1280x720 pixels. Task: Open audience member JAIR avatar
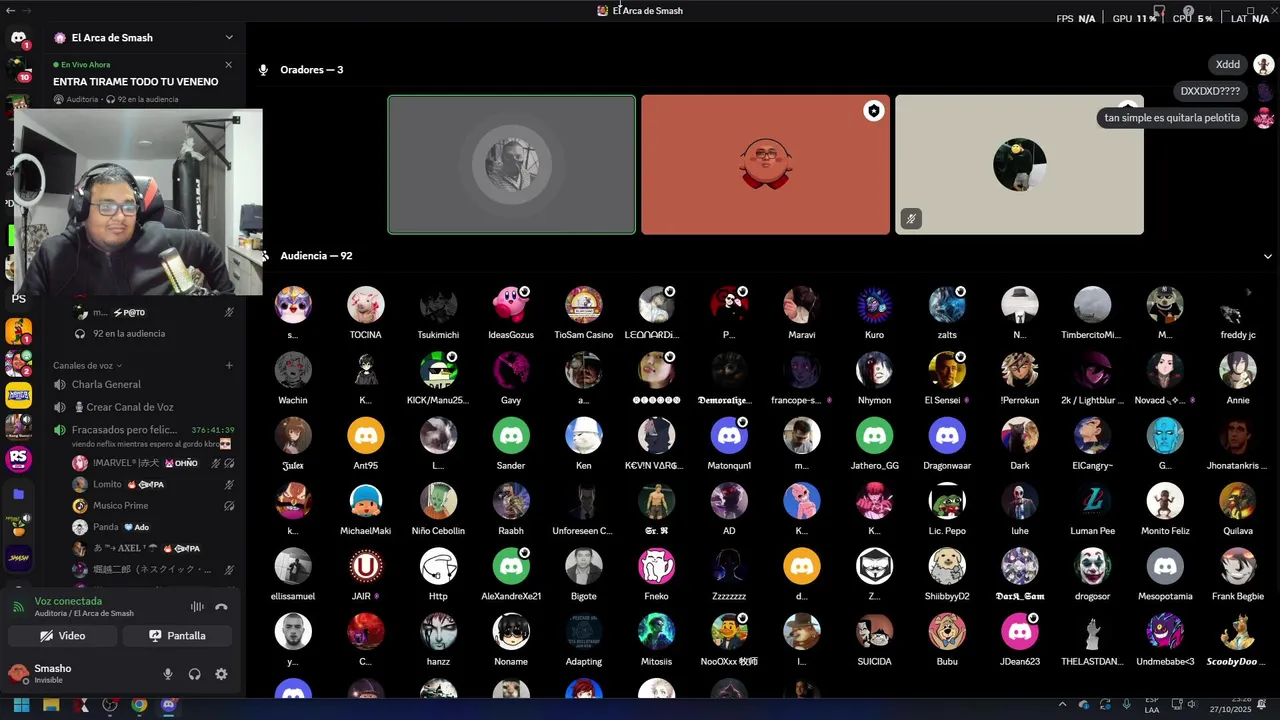[x=366, y=566]
